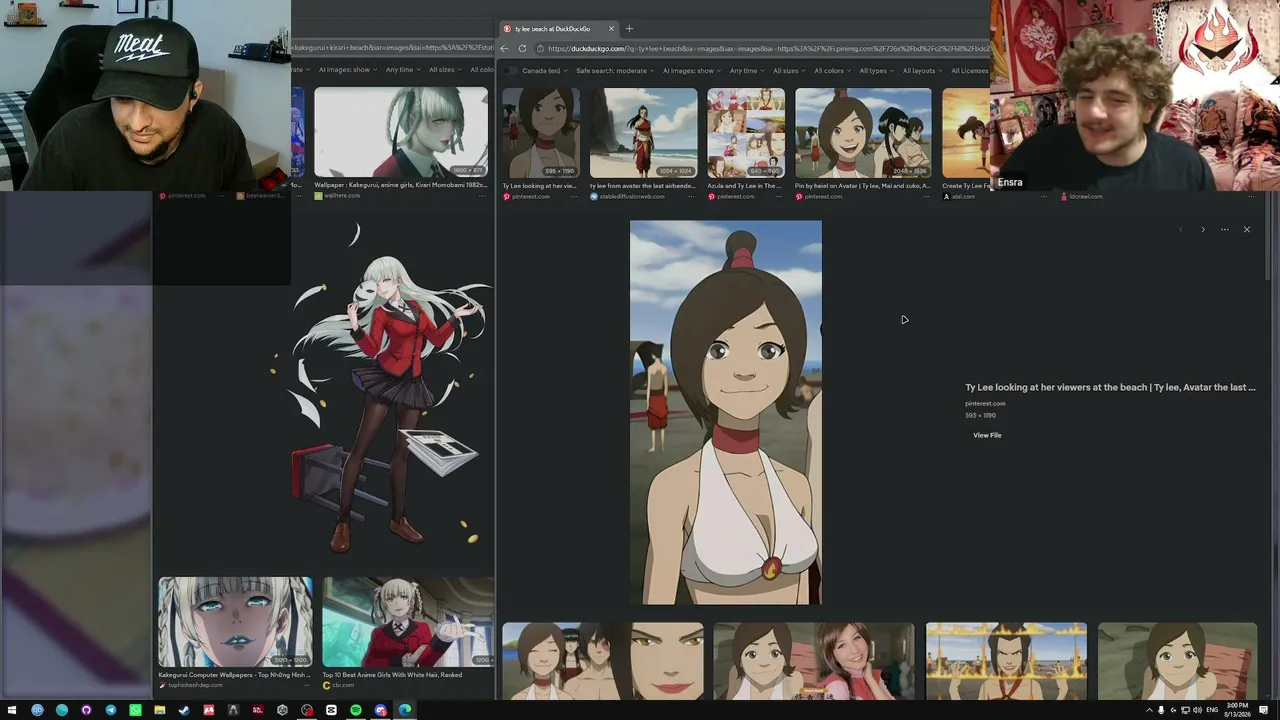1280x720 pixels.
Task: Expand 'Any time' filter in right window
Action: click(x=747, y=71)
